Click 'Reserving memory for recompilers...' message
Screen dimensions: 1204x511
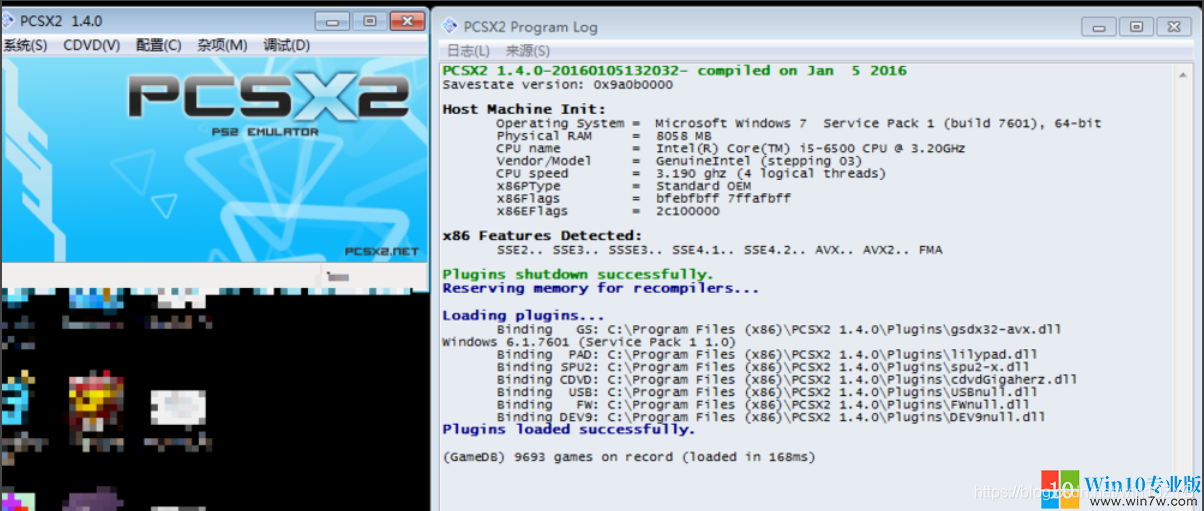pyautogui.click(x=601, y=288)
